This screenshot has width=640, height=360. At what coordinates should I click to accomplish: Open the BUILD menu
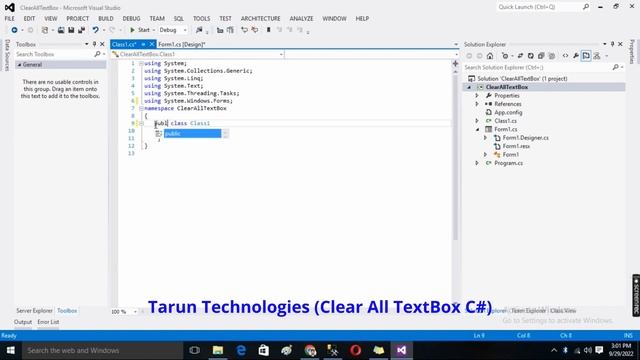[x=106, y=18]
